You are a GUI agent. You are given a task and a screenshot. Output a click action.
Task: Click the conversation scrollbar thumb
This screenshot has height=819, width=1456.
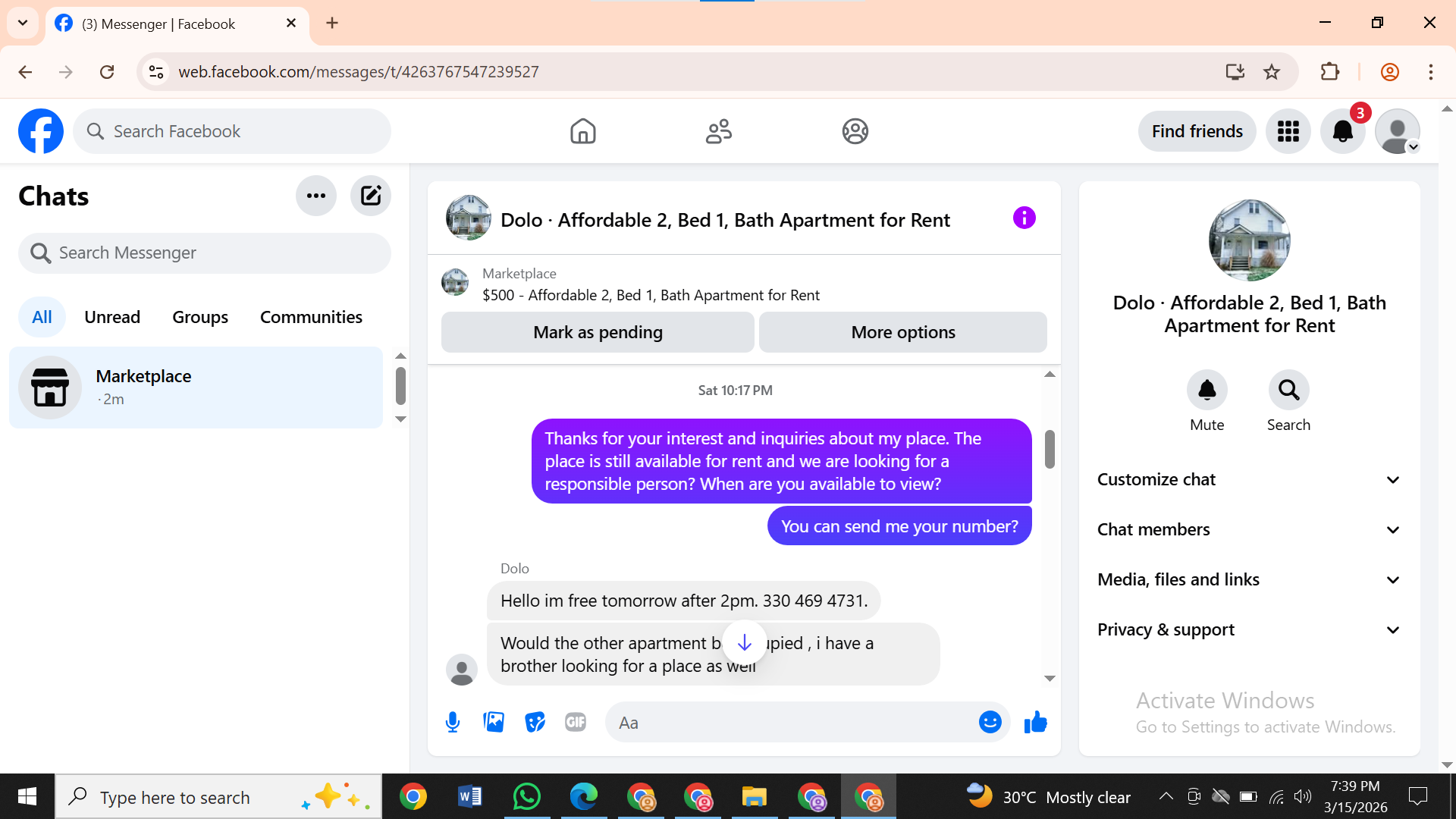click(x=1050, y=449)
